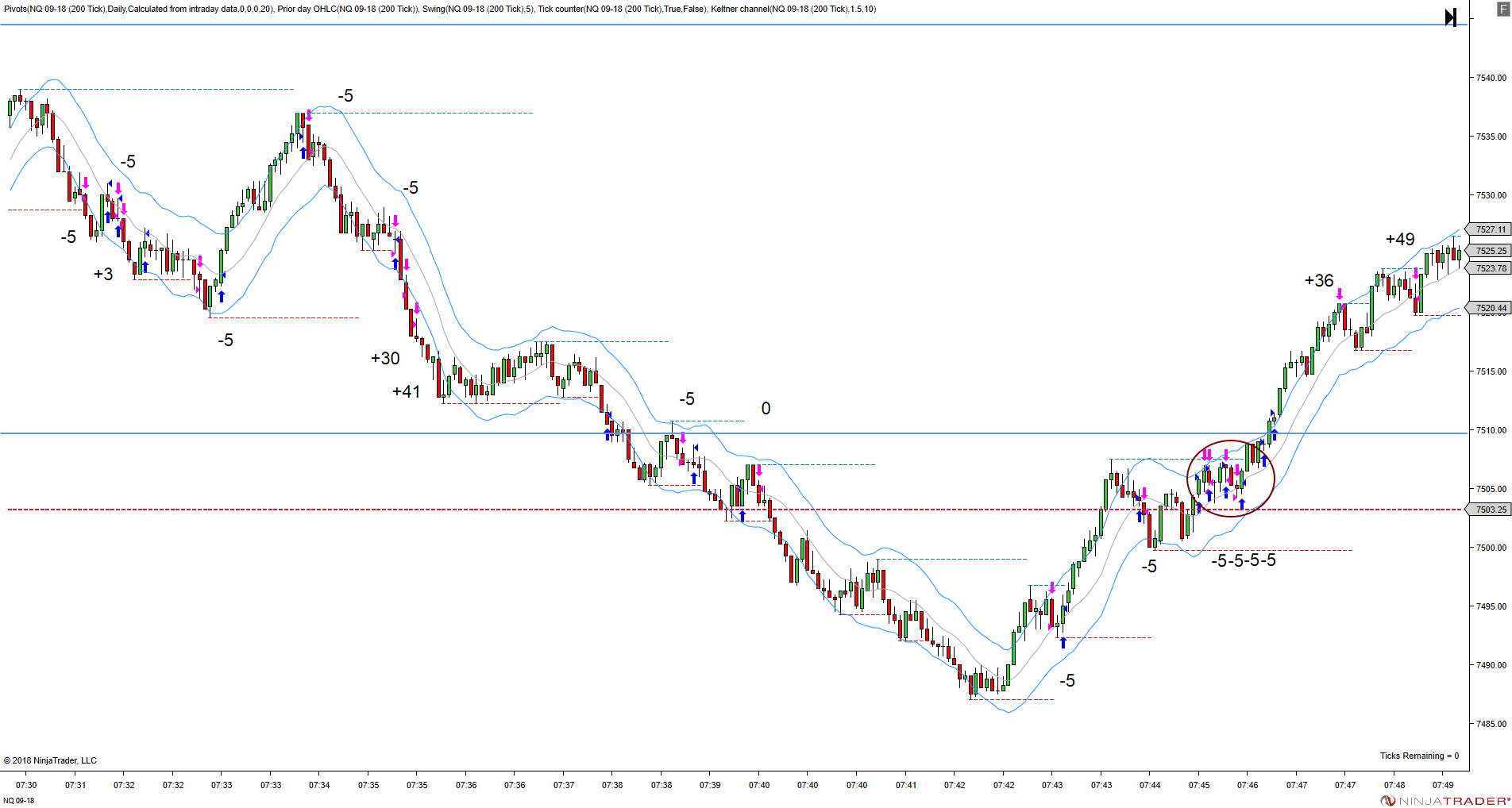Click the 07:45 time axis label
Image resolution: width=1512 pixels, height=808 pixels.
pyautogui.click(x=1199, y=785)
